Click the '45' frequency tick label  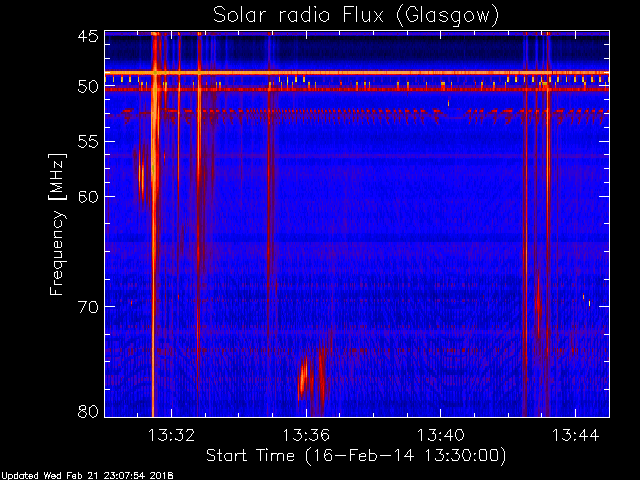pos(88,36)
